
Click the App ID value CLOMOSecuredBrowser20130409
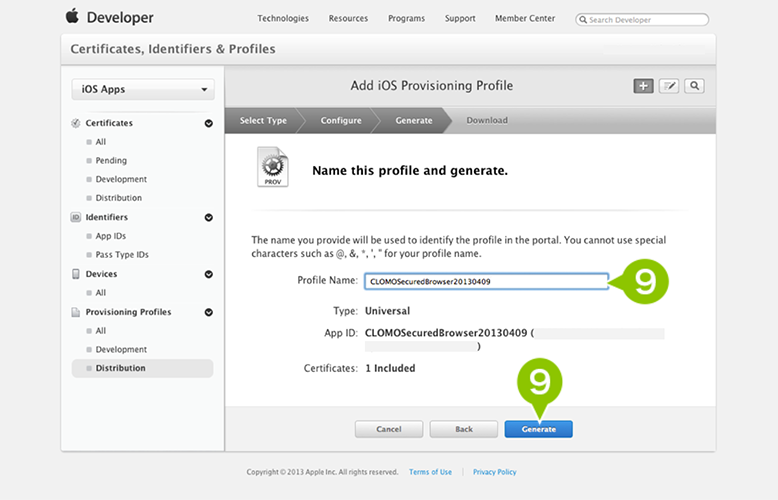(x=446, y=333)
